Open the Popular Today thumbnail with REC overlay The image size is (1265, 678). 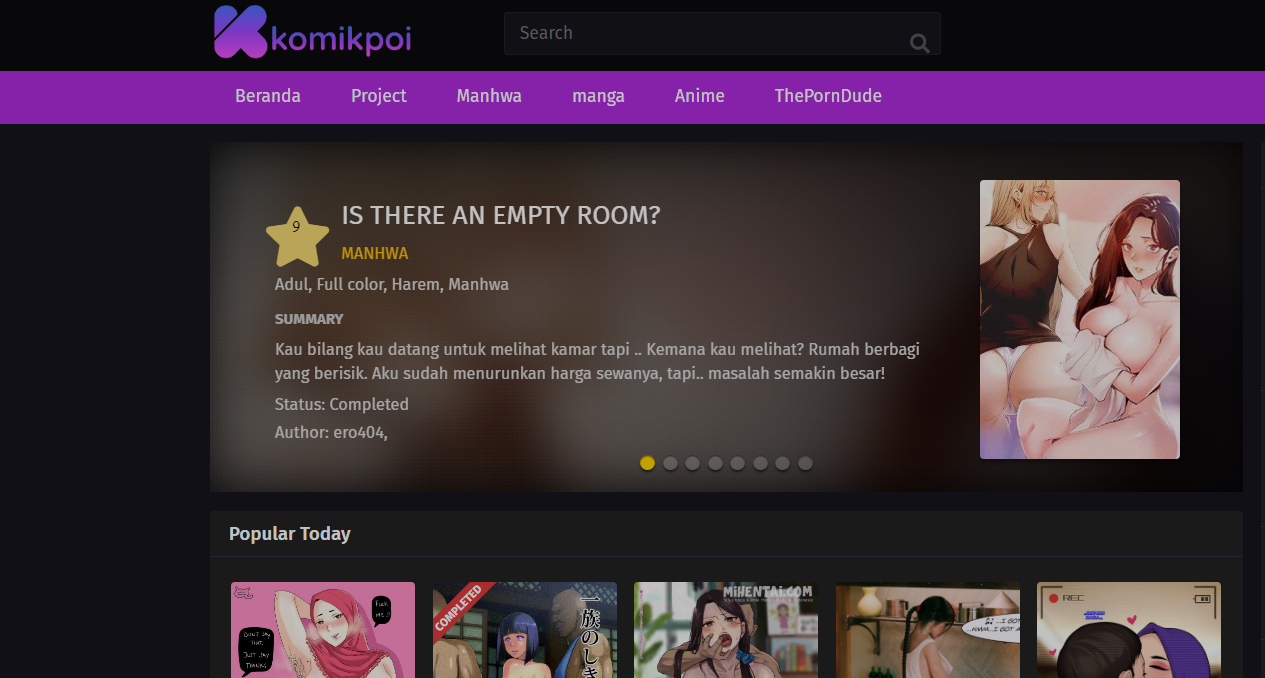click(x=1129, y=630)
